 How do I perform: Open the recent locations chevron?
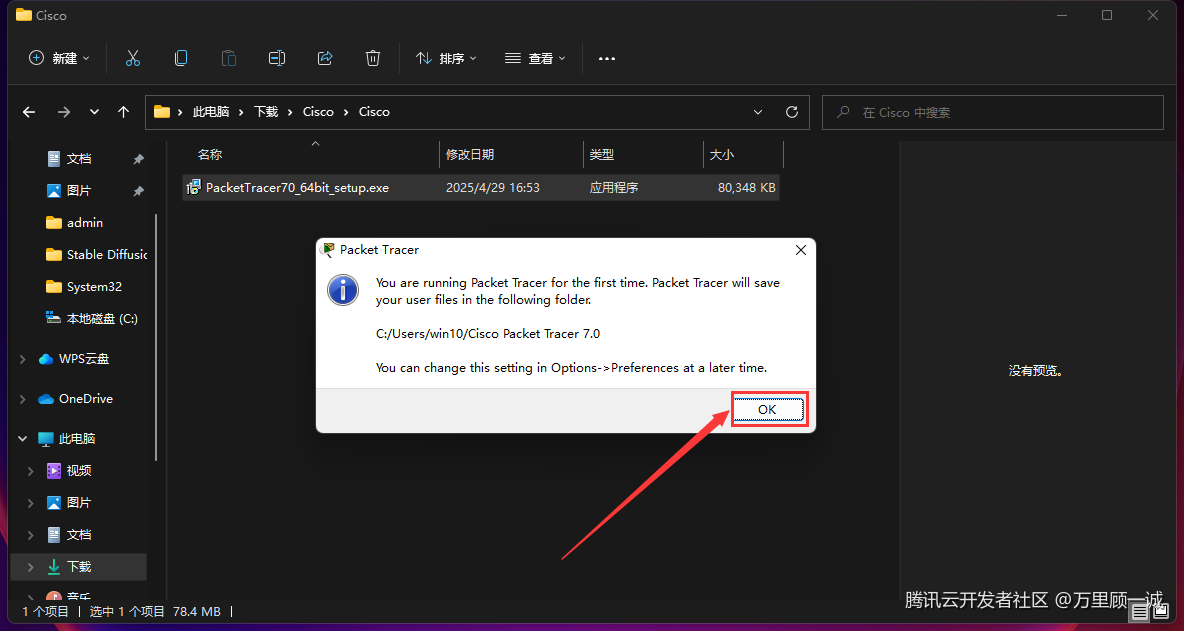pos(94,112)
